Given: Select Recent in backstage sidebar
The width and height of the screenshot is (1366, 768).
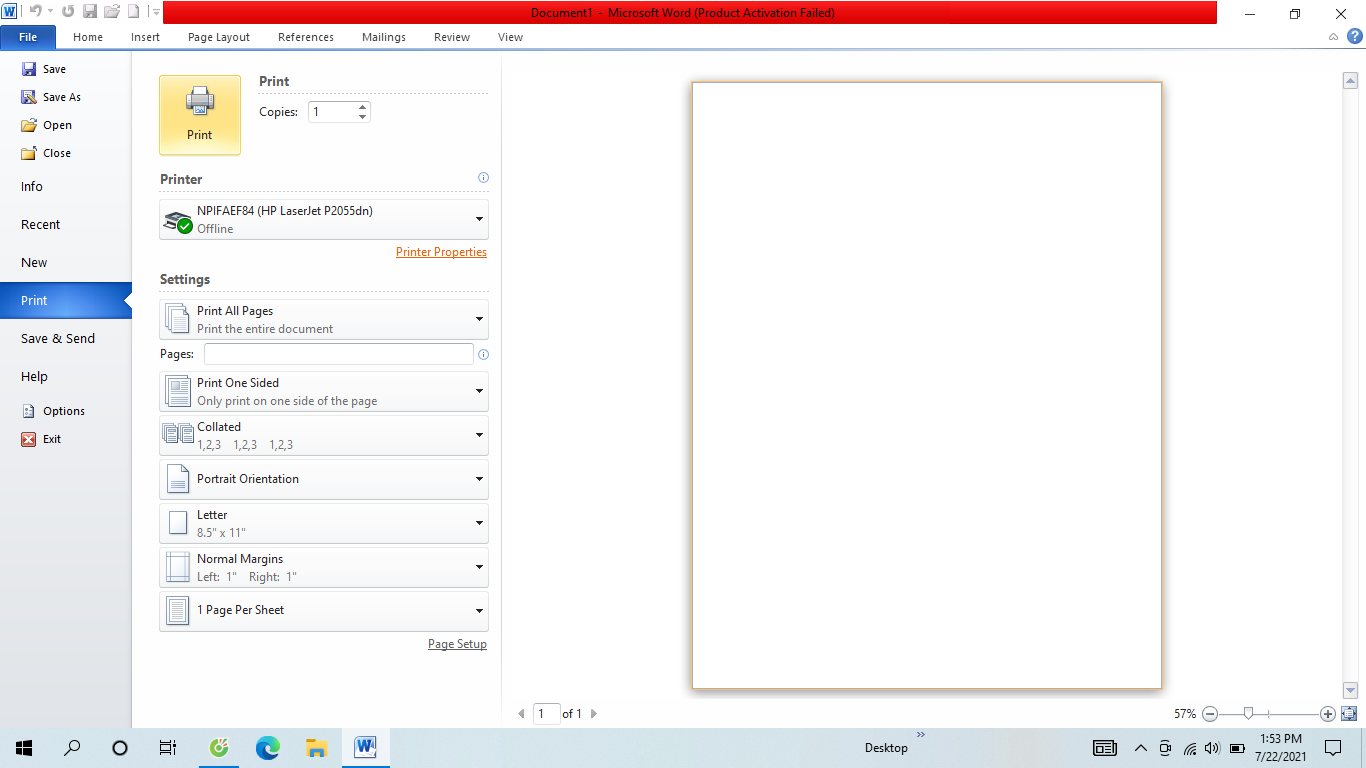Looking at the screenshot, I should coord(66,225).
